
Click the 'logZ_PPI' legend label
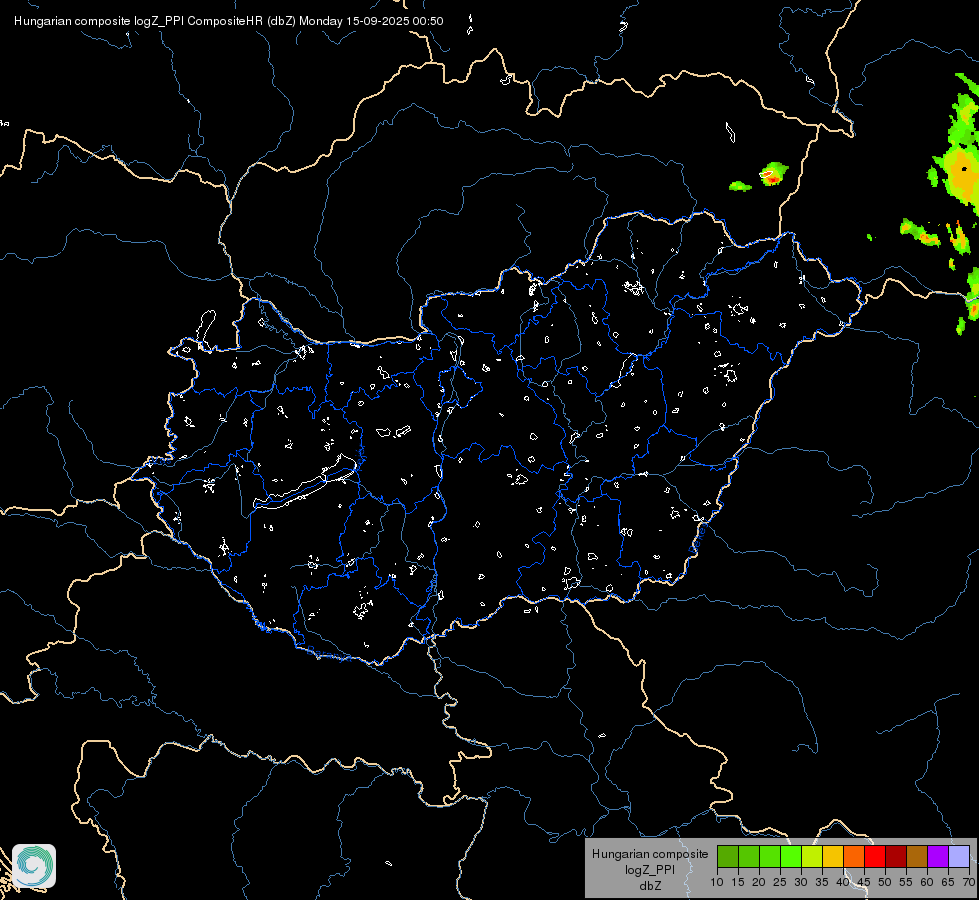pyautogui.click(x=650, y=869)
